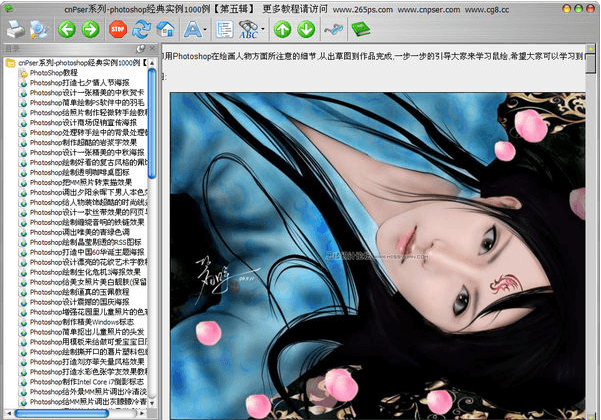Open 'Photoshop设计一张精美的中秋海报' topic
Screen dimensions: 601x420
click(87, 153)
